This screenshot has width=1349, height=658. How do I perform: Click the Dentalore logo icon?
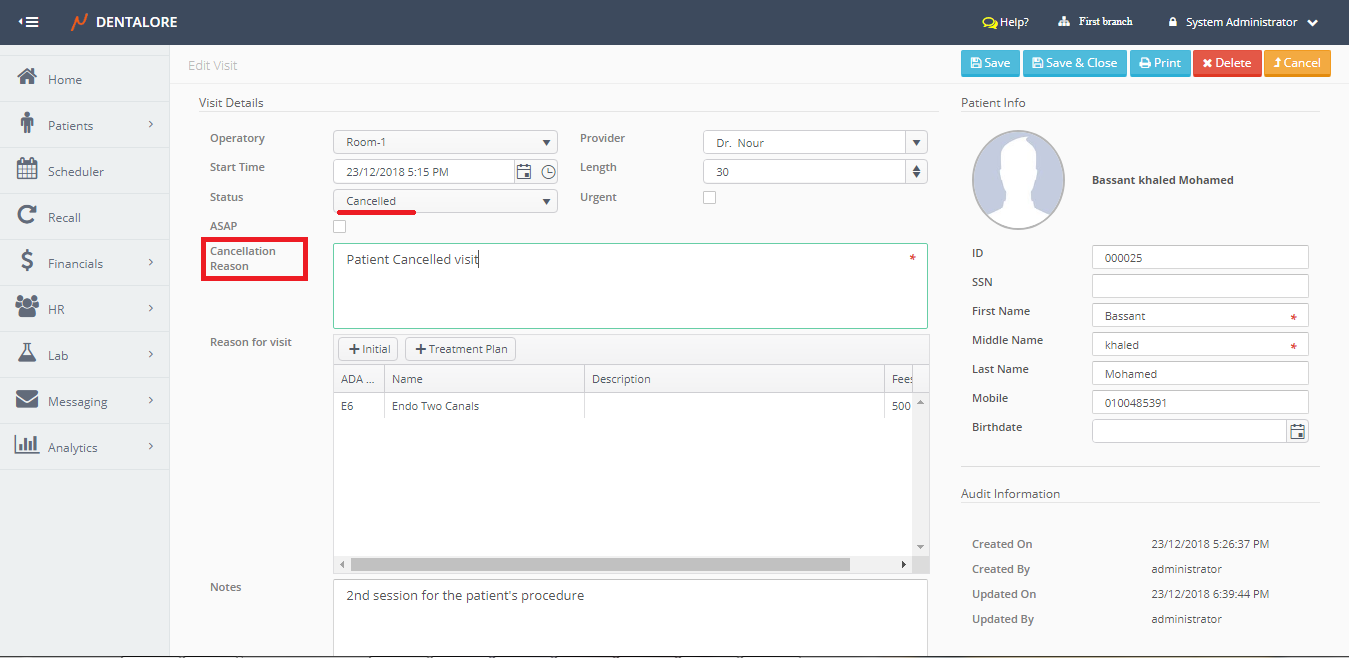pyautogui.click(x=79, y=22)
